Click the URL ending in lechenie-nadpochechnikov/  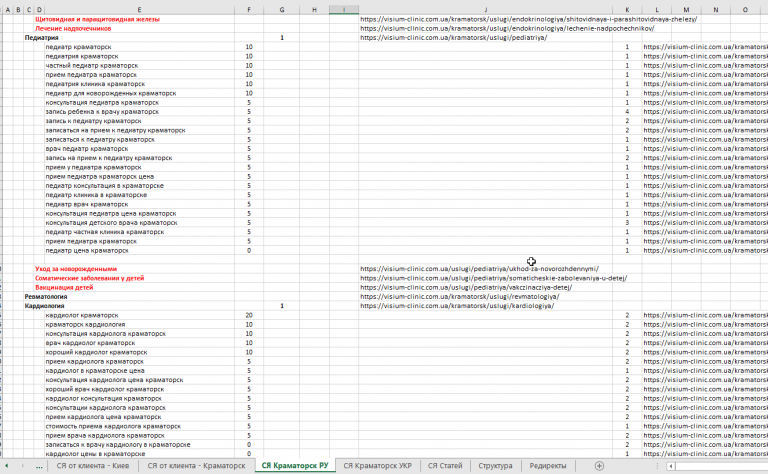click(x=507, y=28)
